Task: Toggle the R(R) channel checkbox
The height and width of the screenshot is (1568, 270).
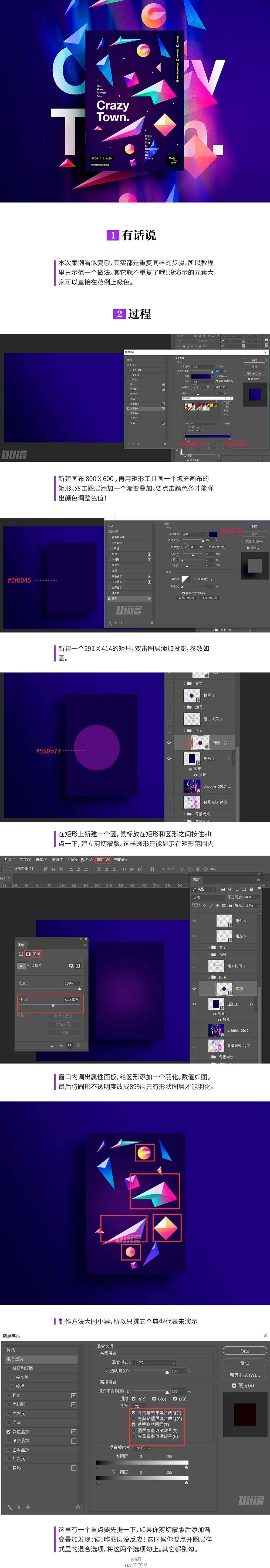Action: point(133,1399)
